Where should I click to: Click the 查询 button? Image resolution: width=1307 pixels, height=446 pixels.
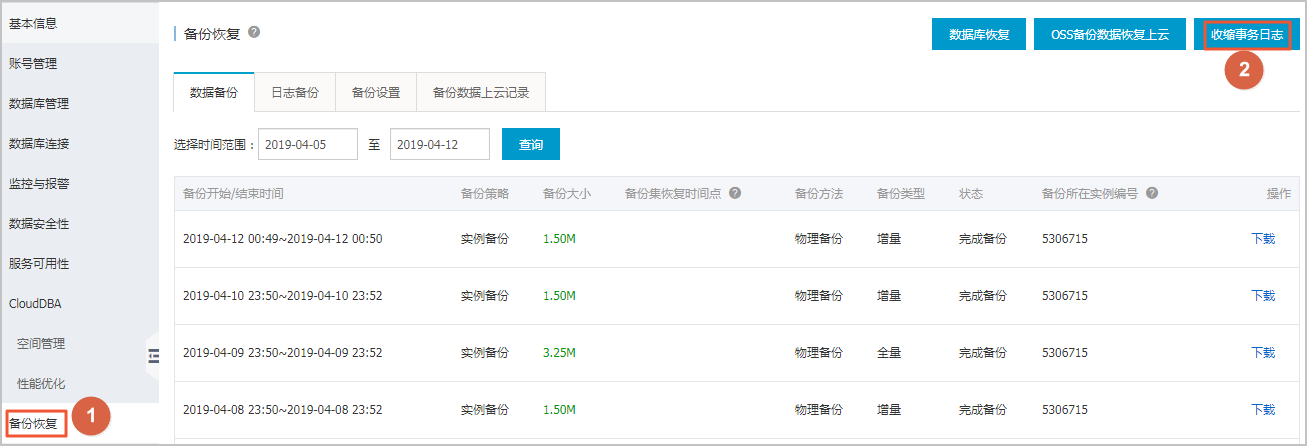pyautogui.click(x=531, y=144)
